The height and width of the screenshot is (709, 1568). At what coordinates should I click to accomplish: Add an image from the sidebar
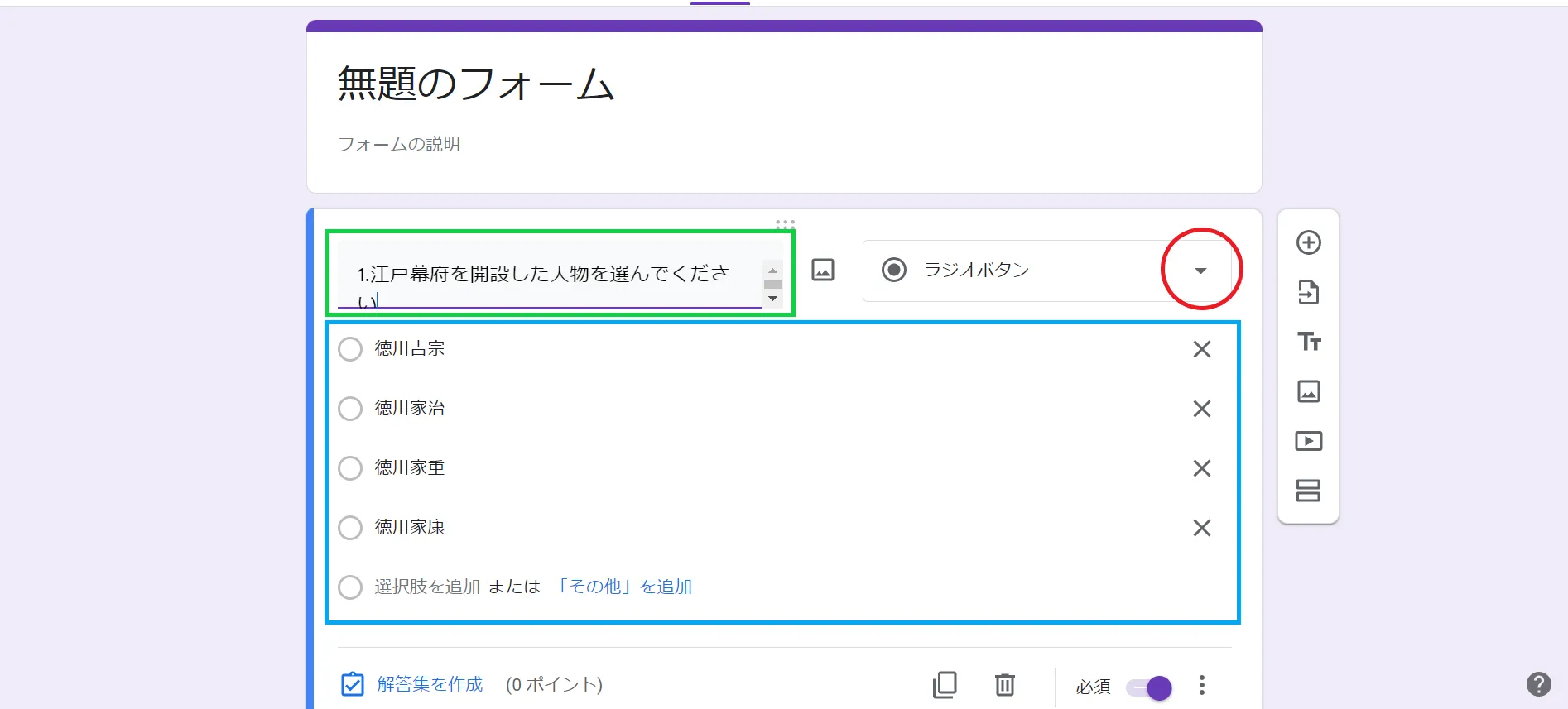(1308, 391)
